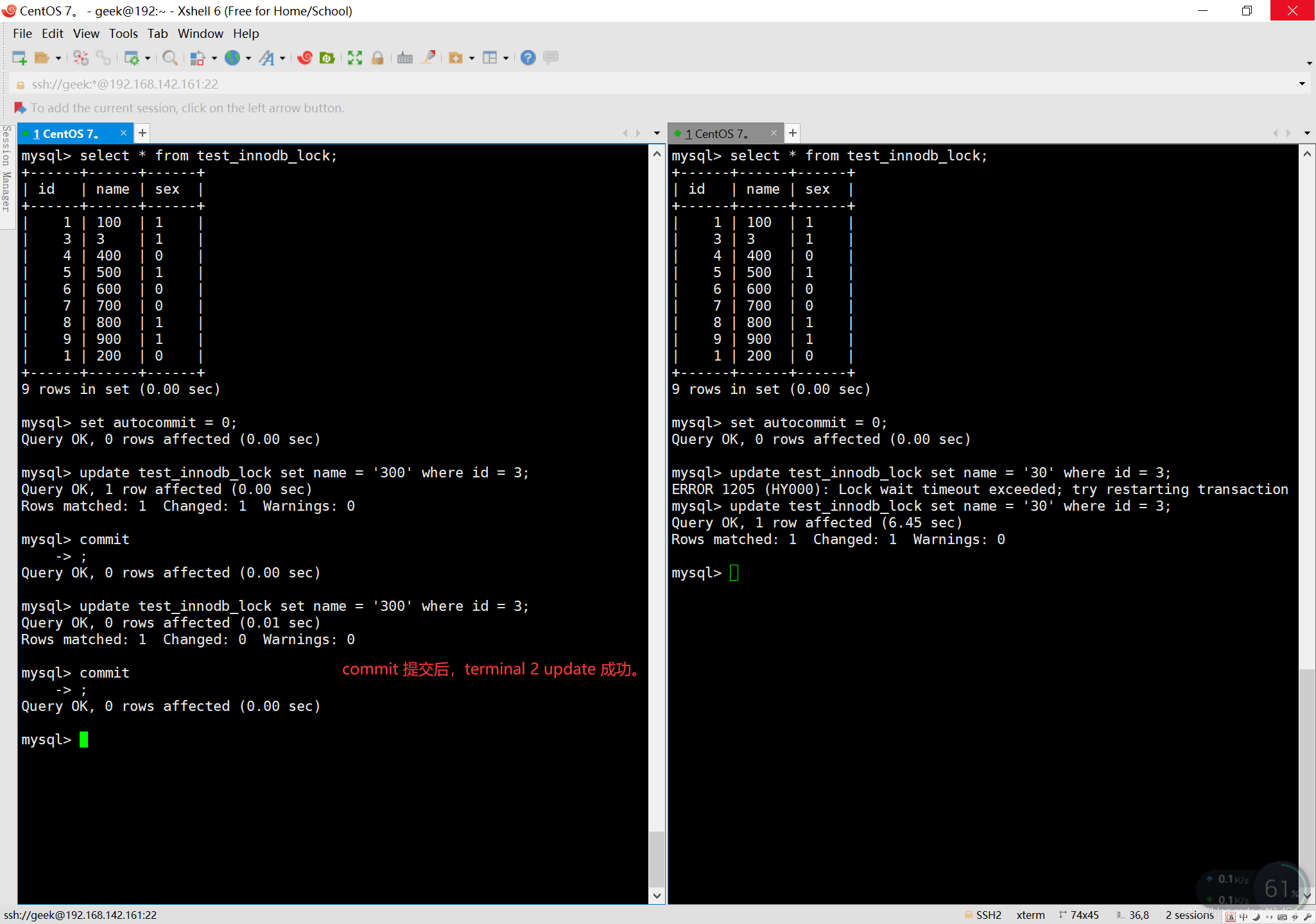Open the Tab menu
This screenshot has height=924, width=1316.
click(157, 33)
